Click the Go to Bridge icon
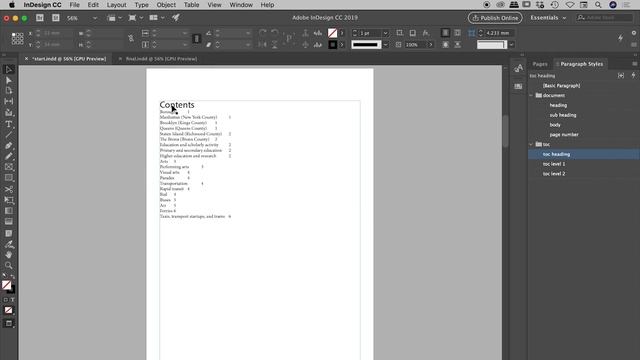 click(x=40, y=18)
